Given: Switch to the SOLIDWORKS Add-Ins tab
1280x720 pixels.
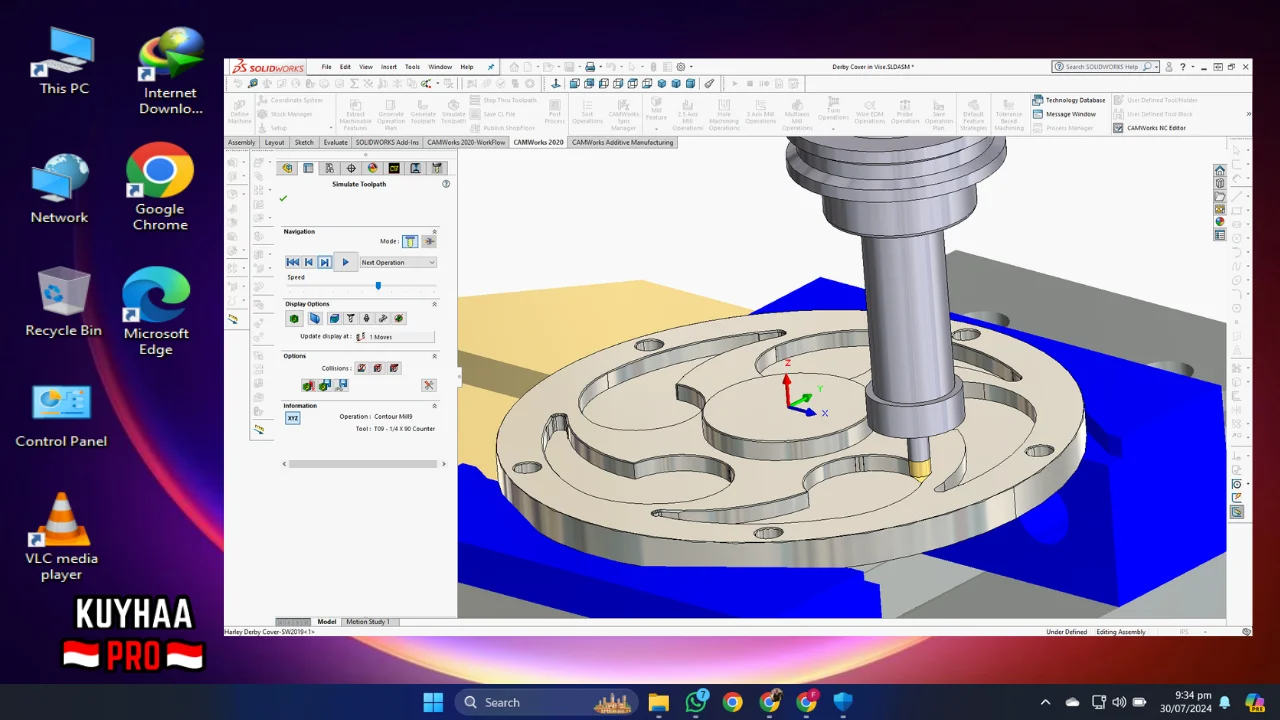Looking at the screenshot, I should 387,142.
